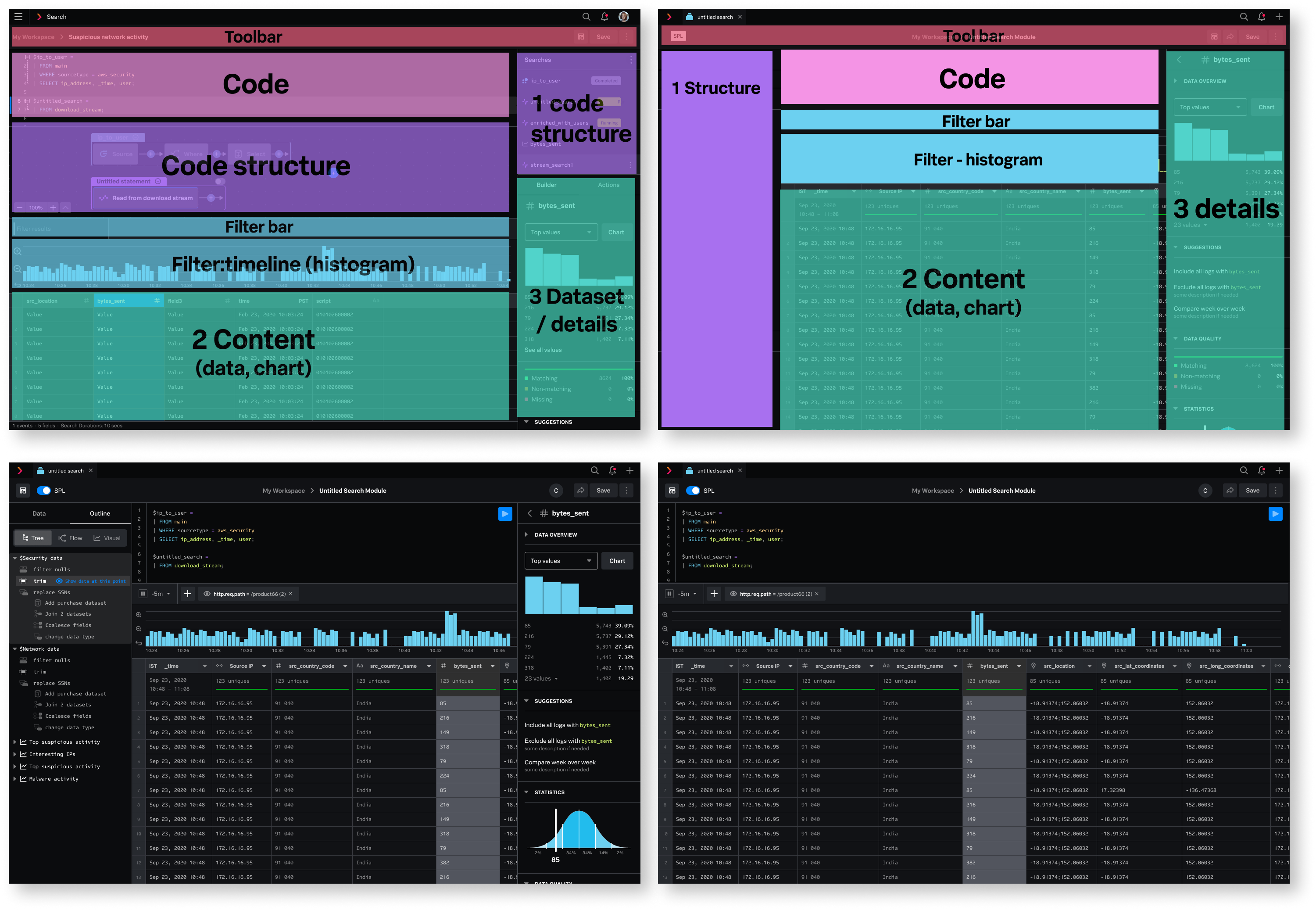Toggle SPL switch in window with Outline tab

[43, 491]
